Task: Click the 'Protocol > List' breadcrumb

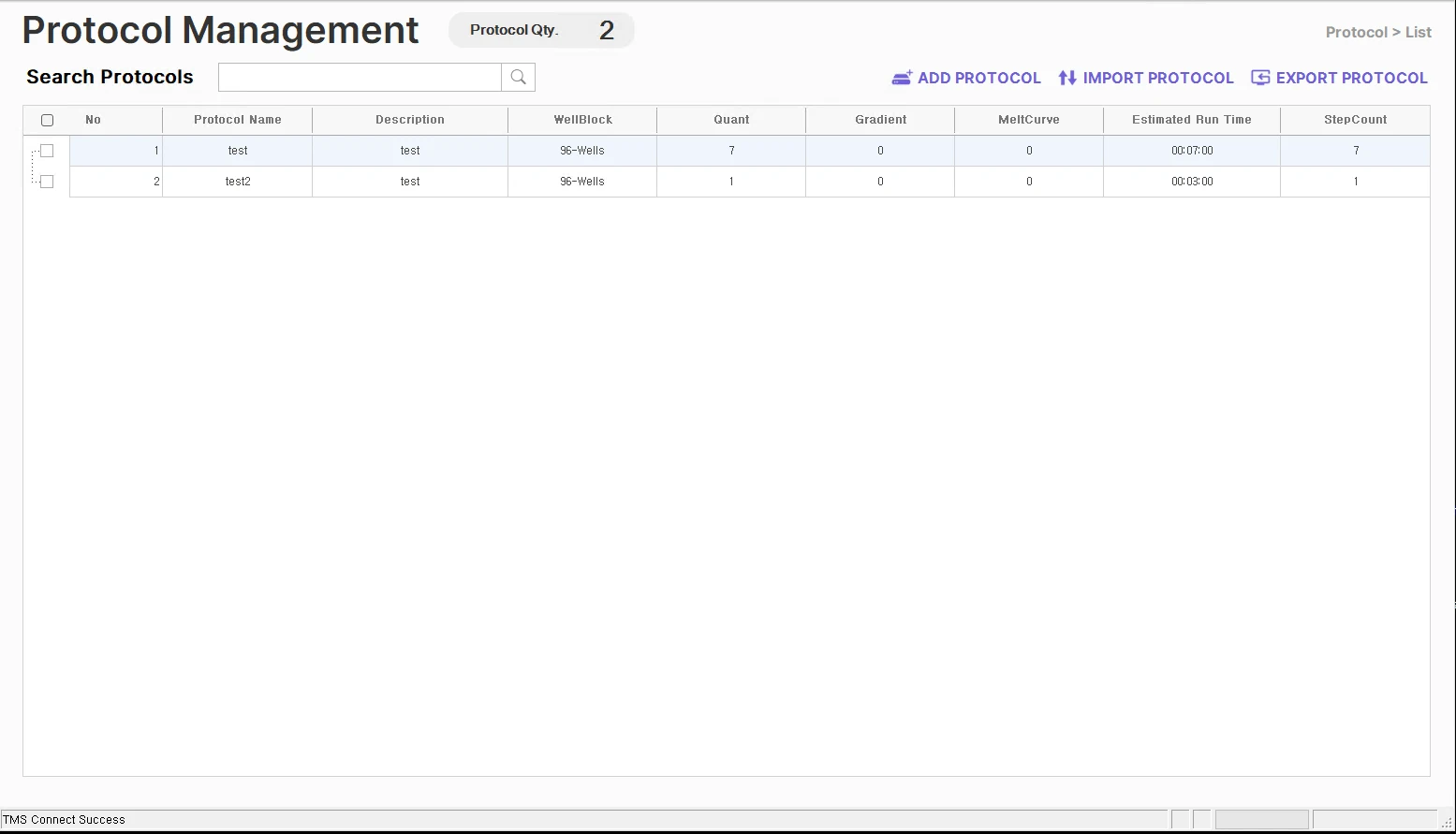Action: pos(1378,33)
